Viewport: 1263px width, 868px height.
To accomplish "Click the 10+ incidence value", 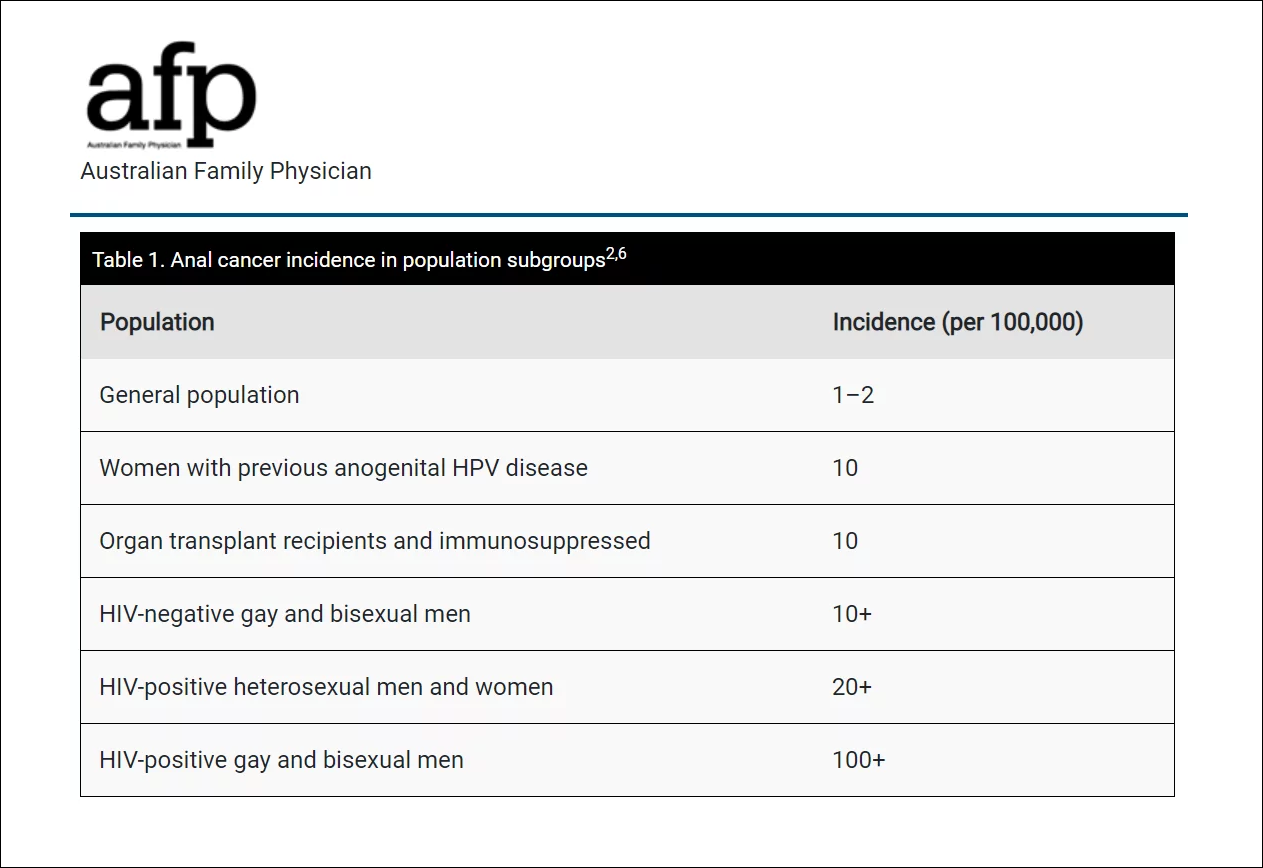I will point(852,614).
